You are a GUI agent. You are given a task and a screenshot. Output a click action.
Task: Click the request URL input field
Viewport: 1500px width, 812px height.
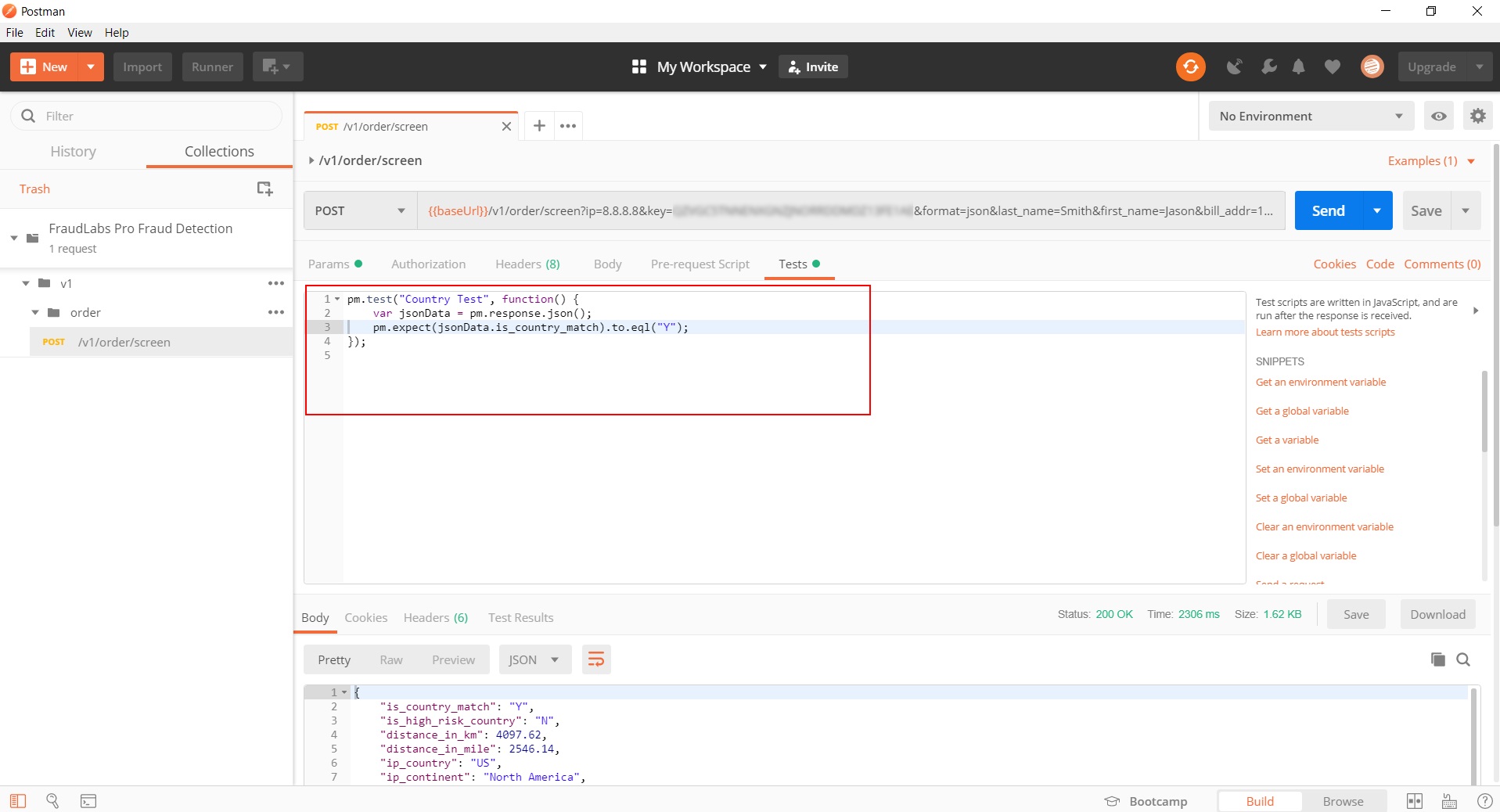851,210
